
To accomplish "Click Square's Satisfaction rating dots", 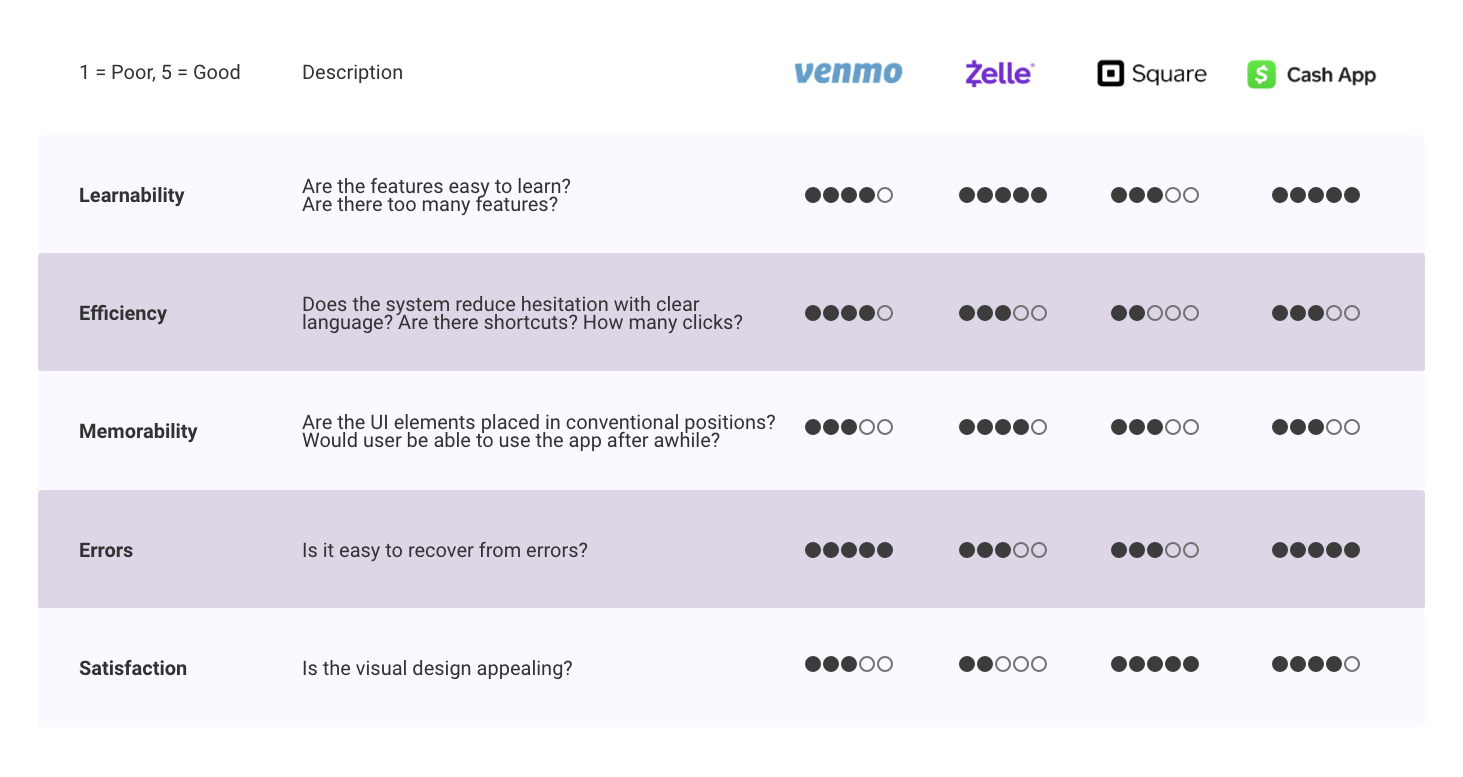I will click(x=1155, y=664).
